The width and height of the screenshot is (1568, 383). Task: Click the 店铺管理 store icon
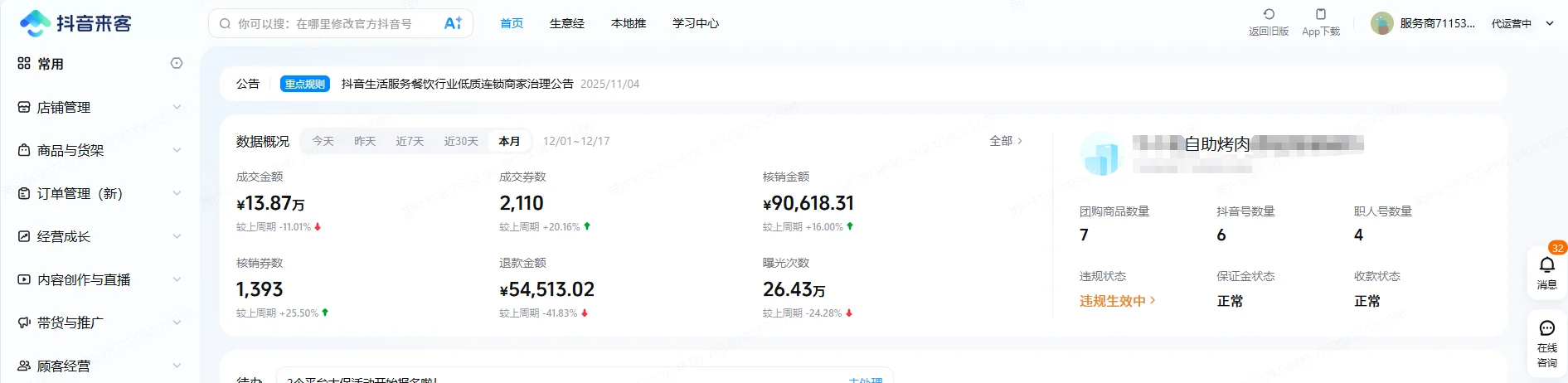(x=24, y=107)
